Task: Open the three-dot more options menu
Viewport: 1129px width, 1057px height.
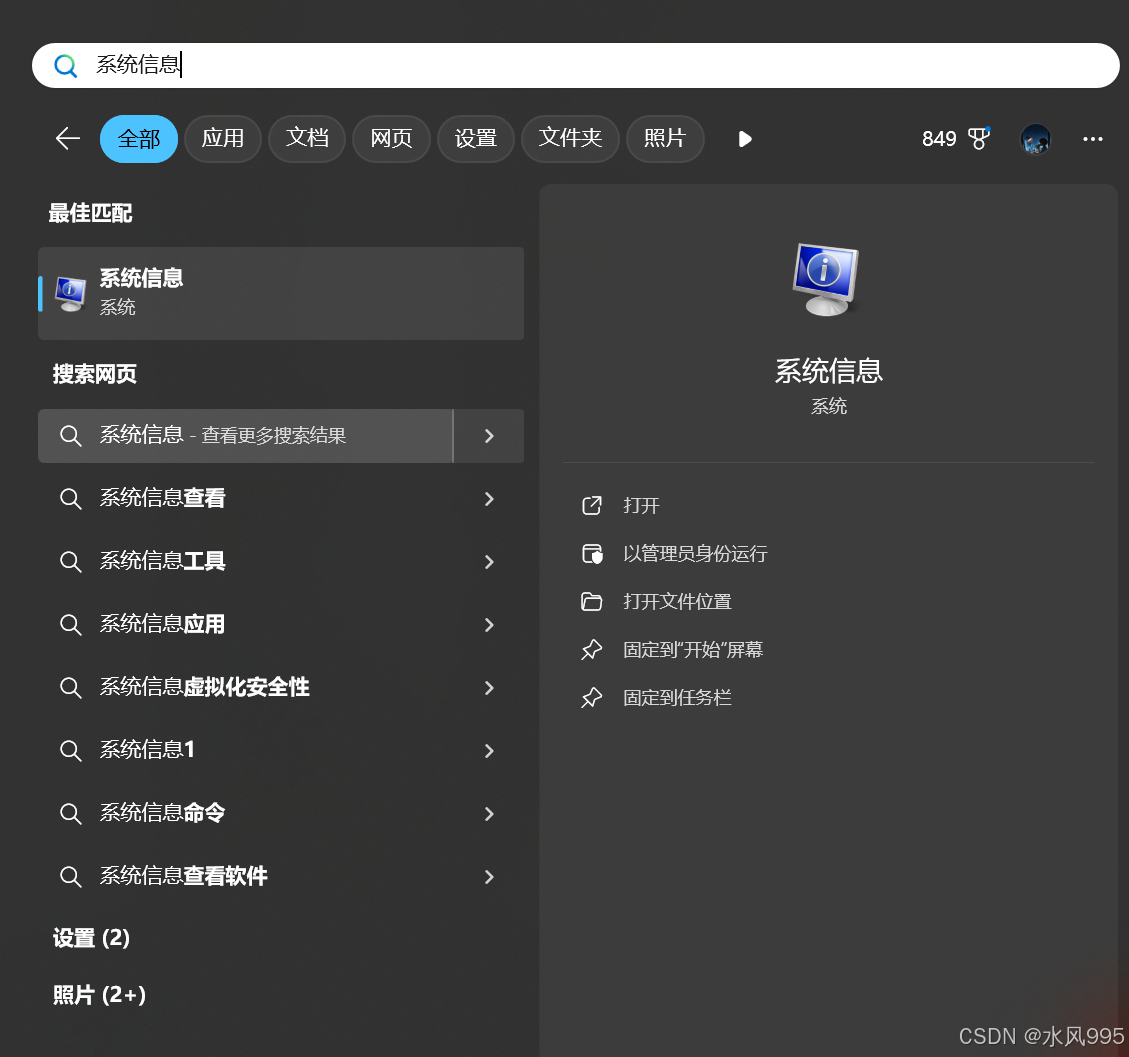Action: pyautogui.click(x=1092, y=139)
